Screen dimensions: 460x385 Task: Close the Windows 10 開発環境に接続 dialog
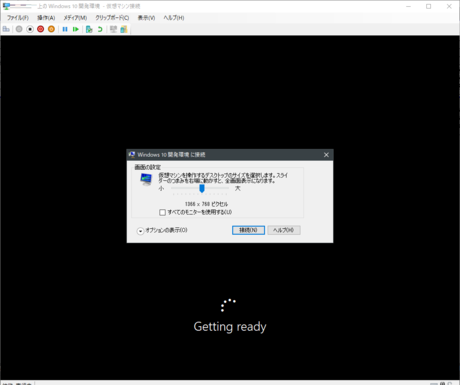point(326,155)
